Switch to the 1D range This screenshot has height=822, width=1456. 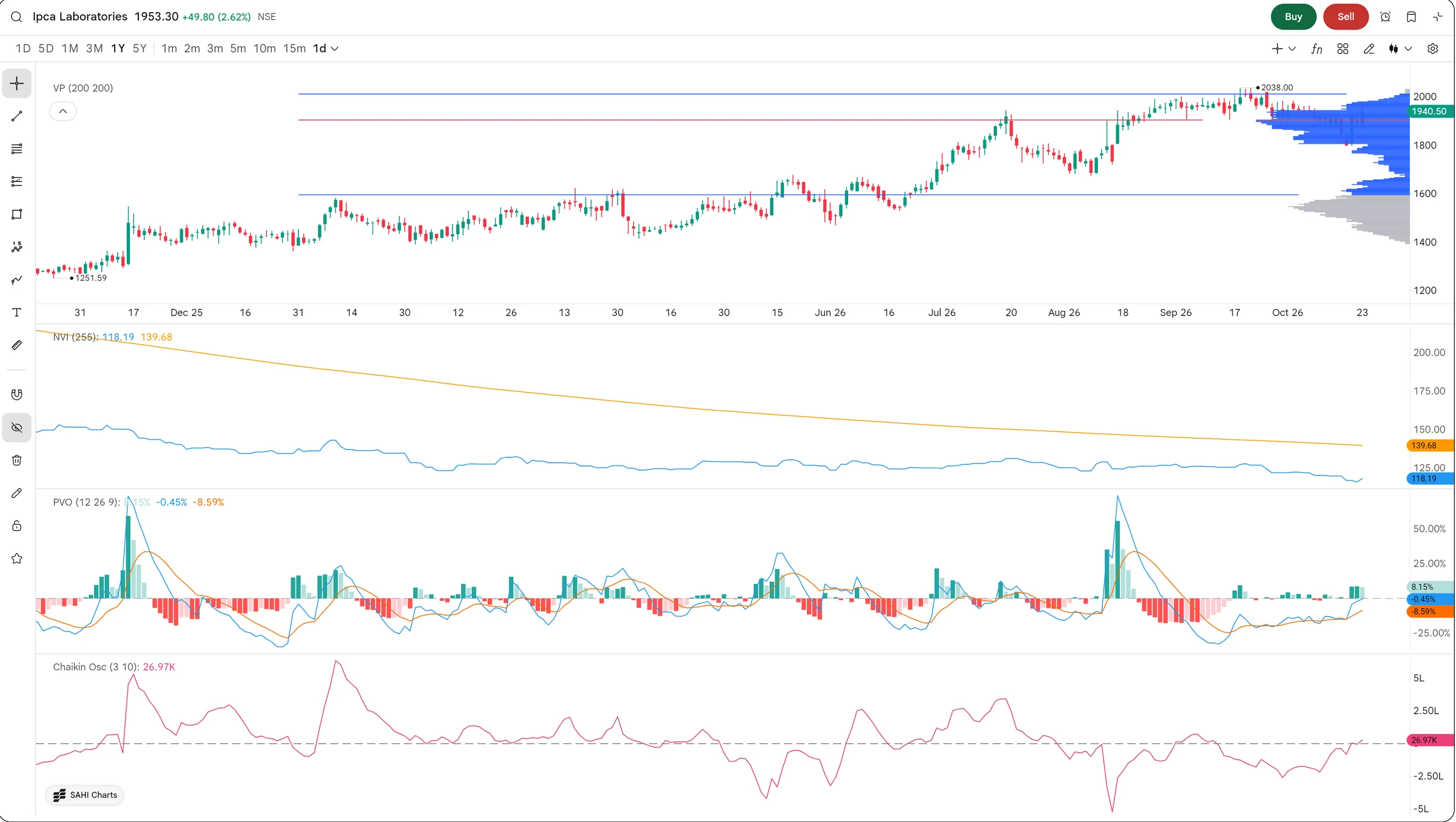click(x=23, y=49)
